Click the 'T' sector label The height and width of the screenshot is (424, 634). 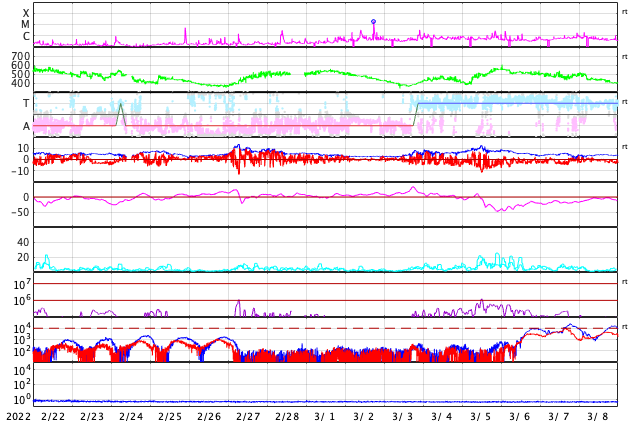click(26, 103)
